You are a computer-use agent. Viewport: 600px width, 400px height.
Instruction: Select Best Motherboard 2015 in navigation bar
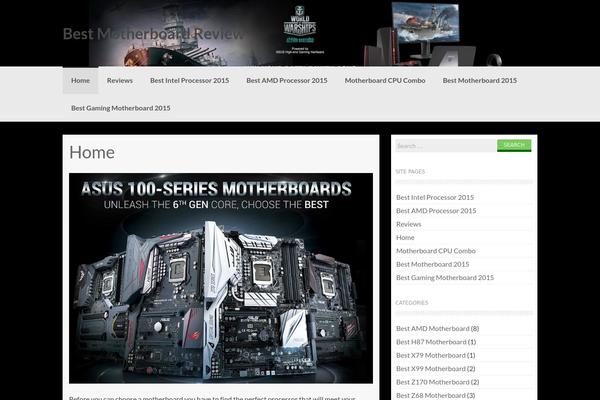[479, 80]
